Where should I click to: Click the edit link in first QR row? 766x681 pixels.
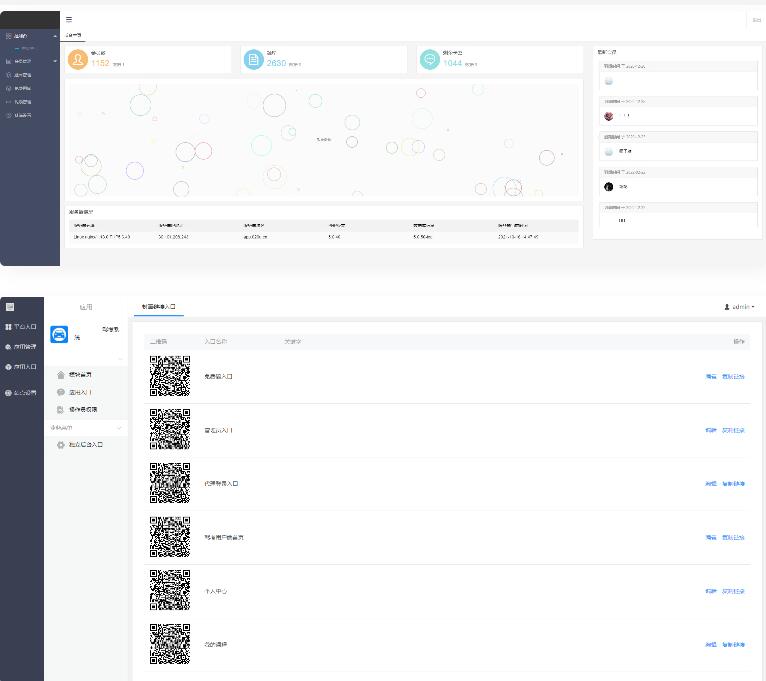coord(710,377)
